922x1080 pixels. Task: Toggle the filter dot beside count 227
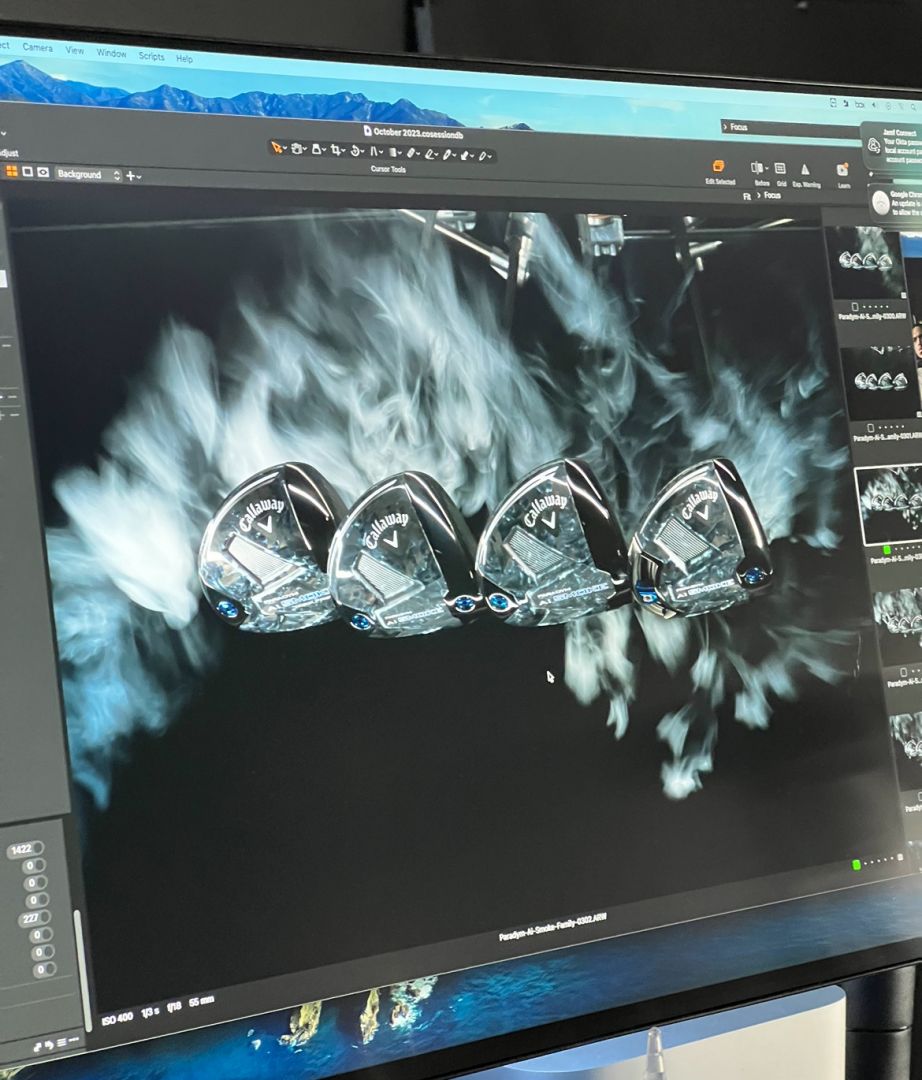tap(45, 917)
